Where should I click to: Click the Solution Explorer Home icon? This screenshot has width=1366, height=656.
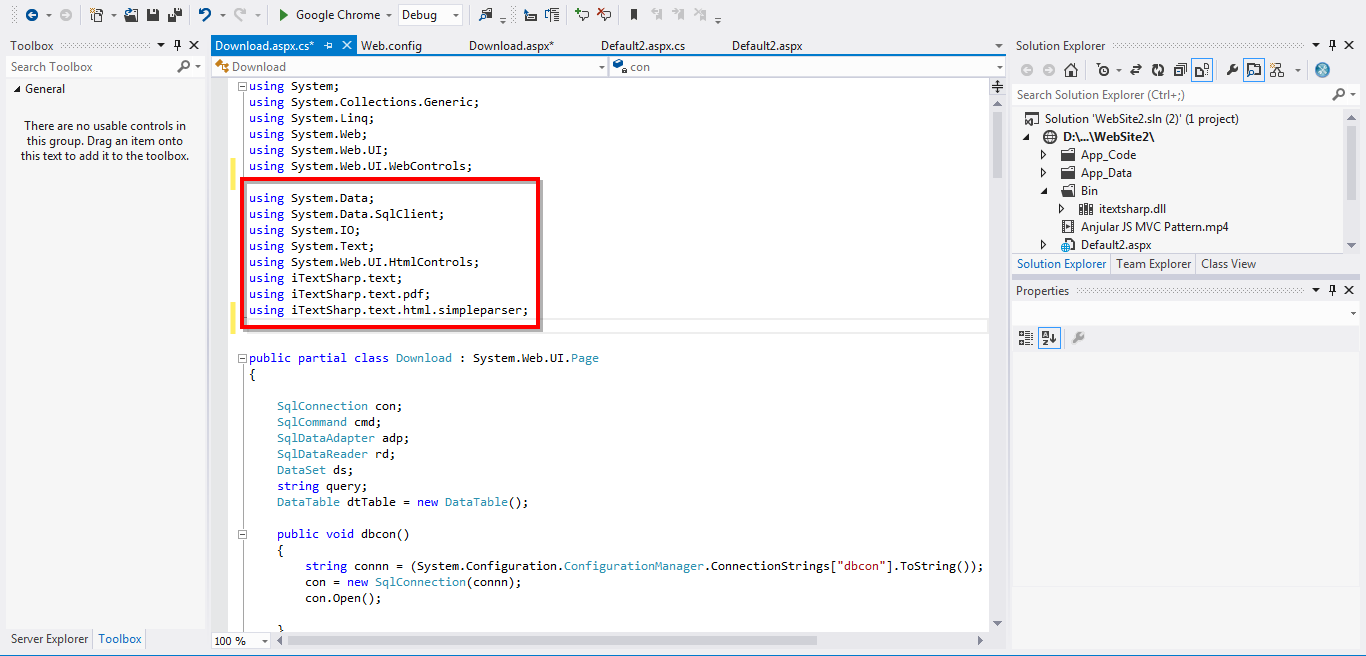point(1071,70)
